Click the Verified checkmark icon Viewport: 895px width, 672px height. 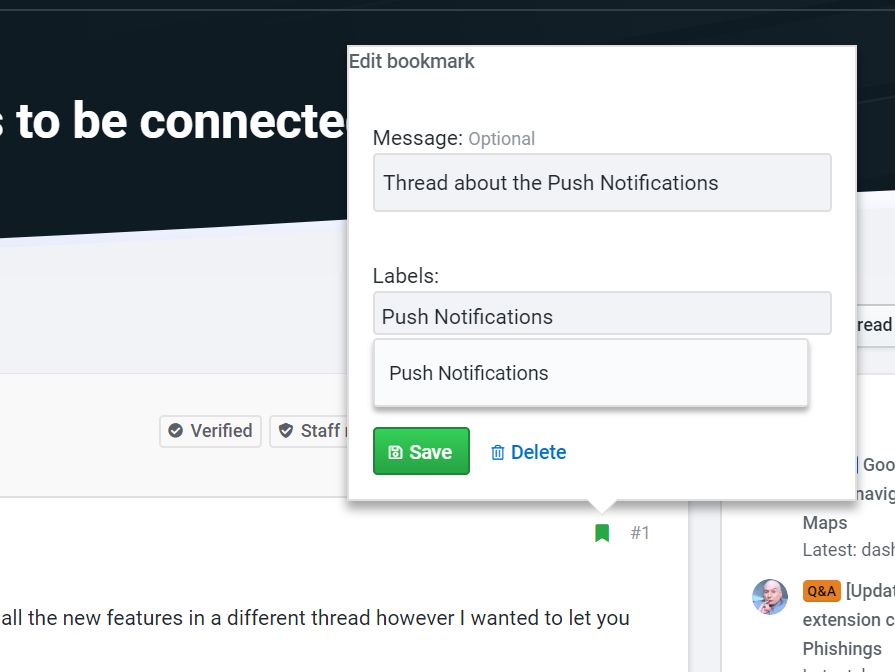click(176, 431)
